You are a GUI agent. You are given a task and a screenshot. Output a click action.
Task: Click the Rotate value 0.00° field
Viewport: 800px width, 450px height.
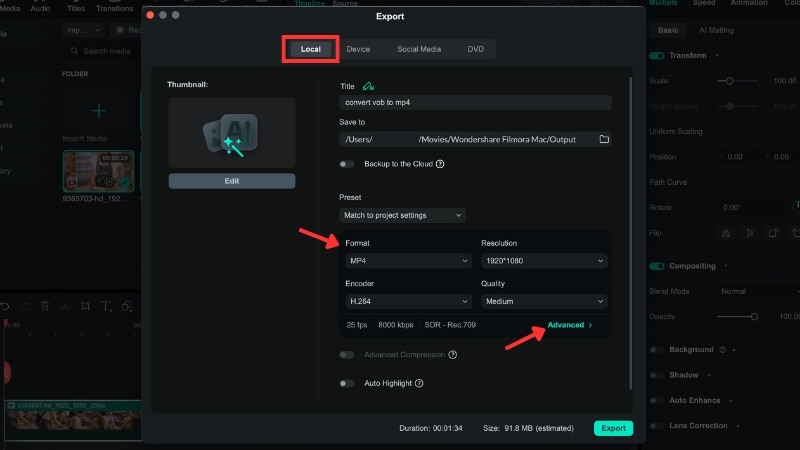[x=732, y=208]
